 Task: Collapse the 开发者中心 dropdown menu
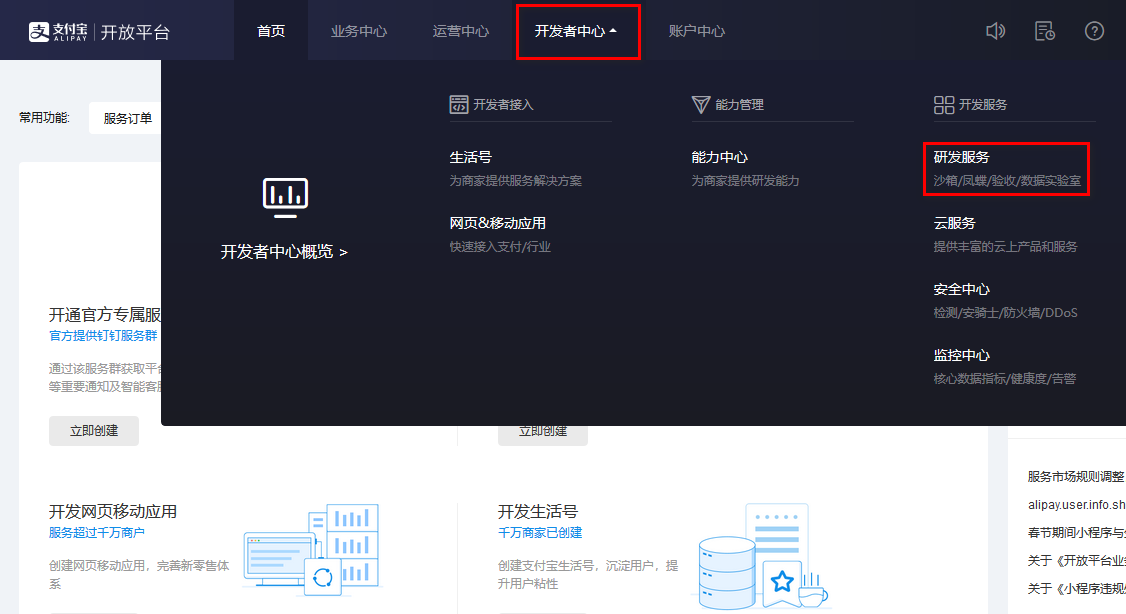(576, 31)
